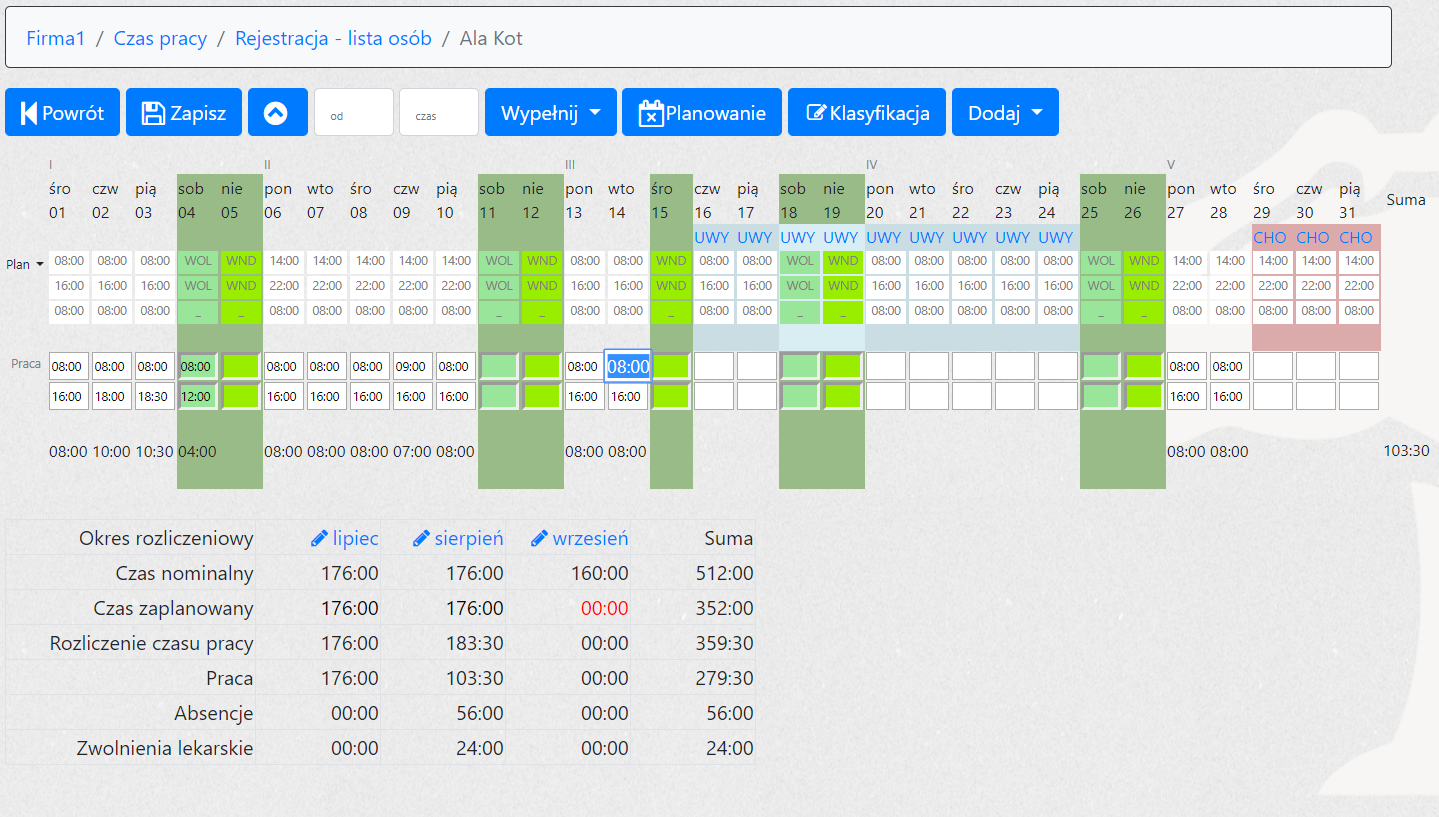The width and height of the screenshot is (1439, 817).
Task: Click pencil icon next to lipiec
Action: point(319,539)
